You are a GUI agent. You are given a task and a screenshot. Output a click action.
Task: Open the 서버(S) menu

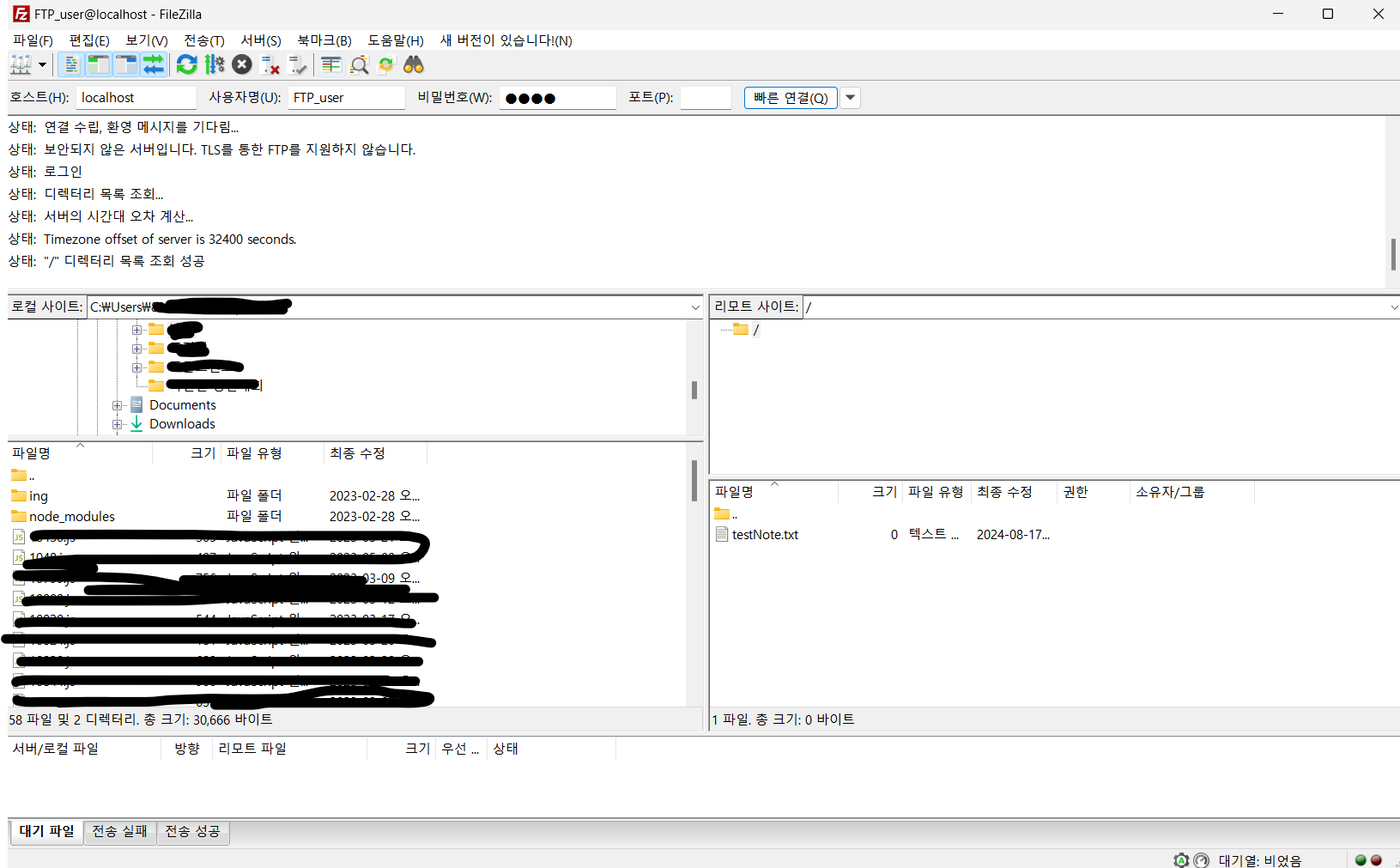tap(261, 40)
